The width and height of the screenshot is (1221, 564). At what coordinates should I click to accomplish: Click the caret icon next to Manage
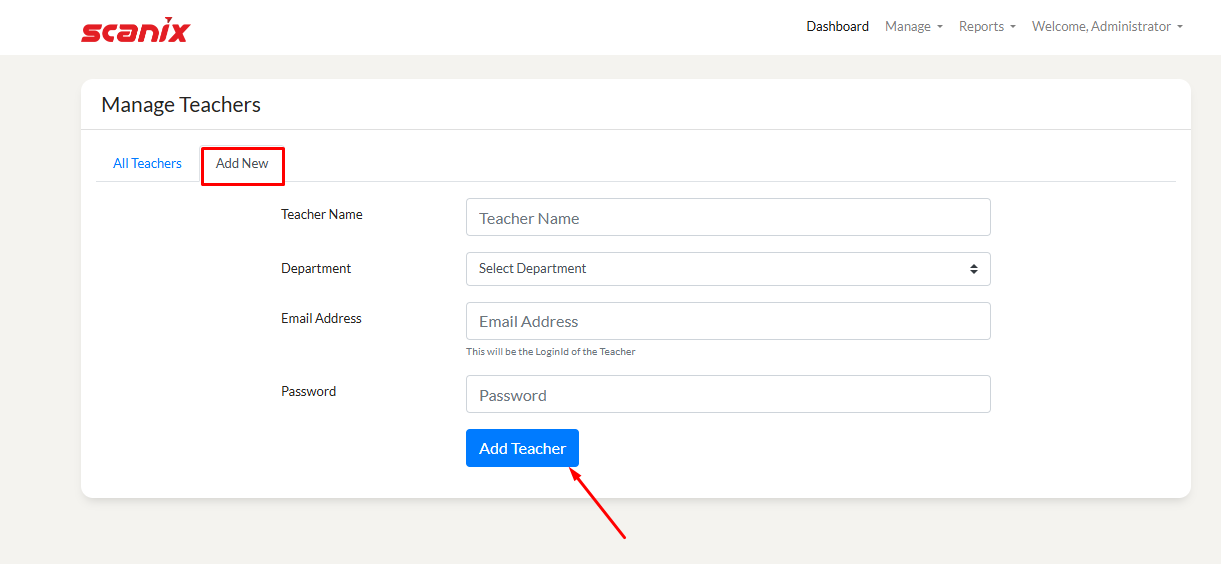pyautogui.click(x=940, y=27)
